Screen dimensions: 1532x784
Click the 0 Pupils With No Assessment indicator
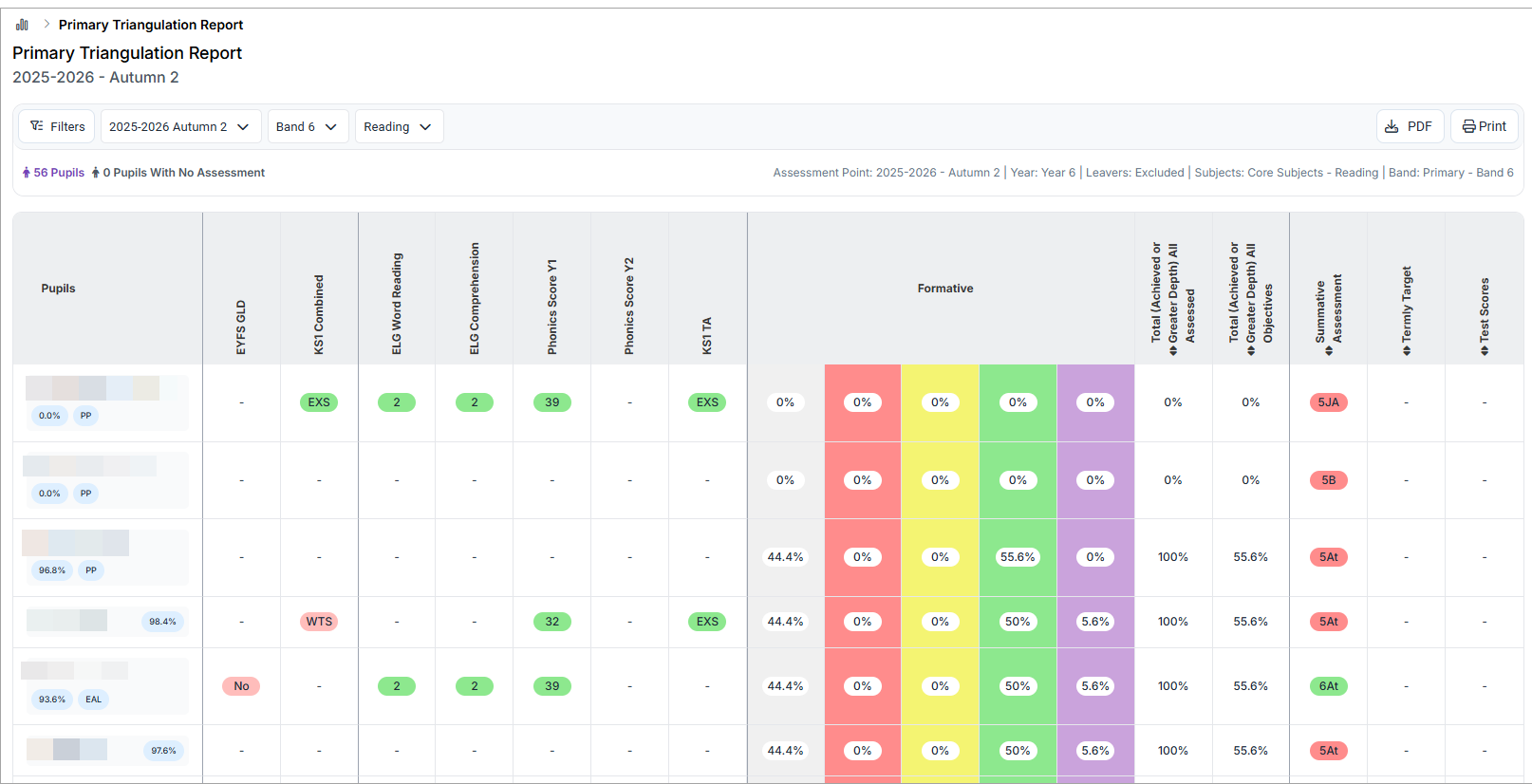point(178,173)
